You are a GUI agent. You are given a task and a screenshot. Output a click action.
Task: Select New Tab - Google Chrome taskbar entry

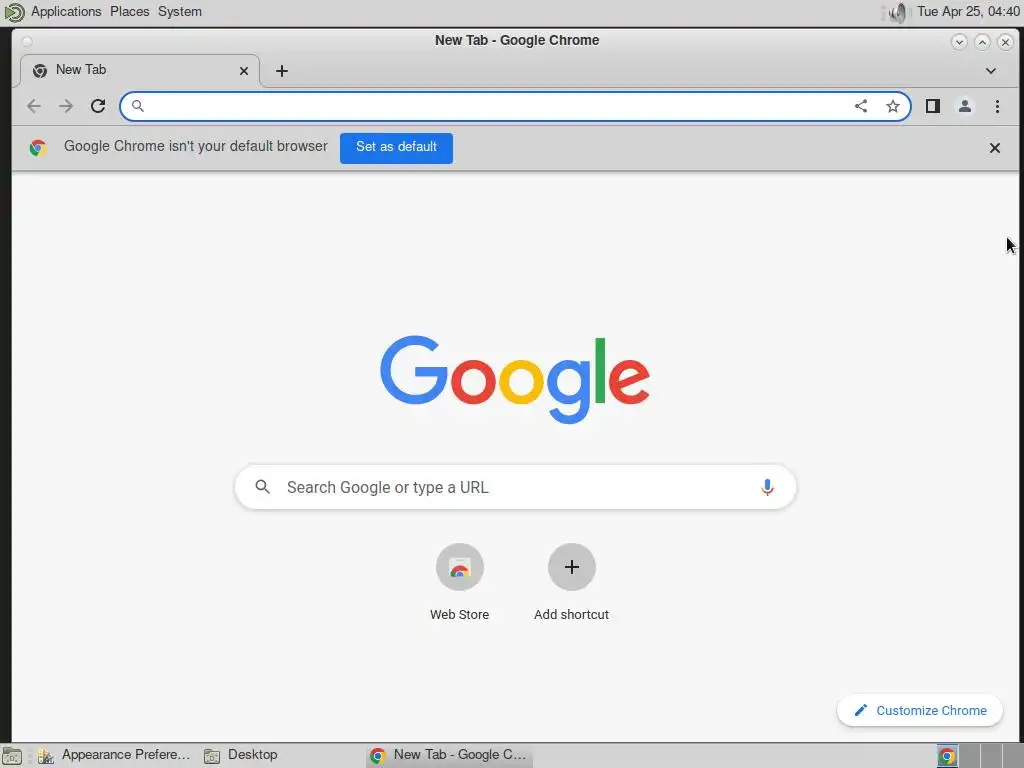tap(449, 755)
